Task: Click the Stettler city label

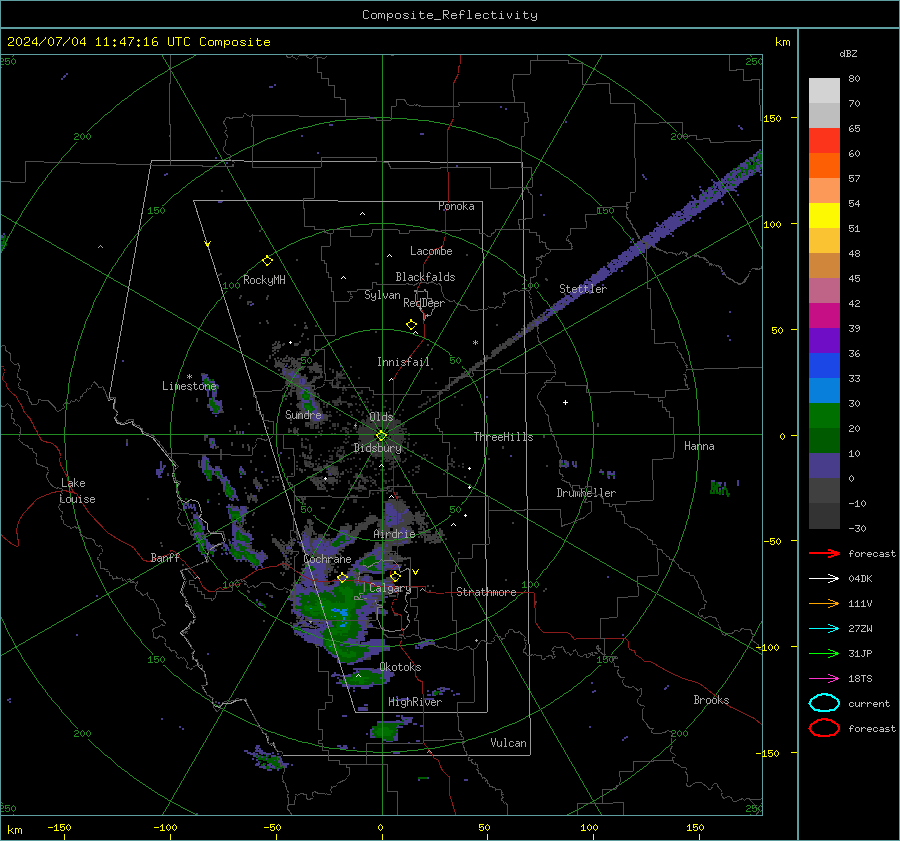Action: [583, 289]
